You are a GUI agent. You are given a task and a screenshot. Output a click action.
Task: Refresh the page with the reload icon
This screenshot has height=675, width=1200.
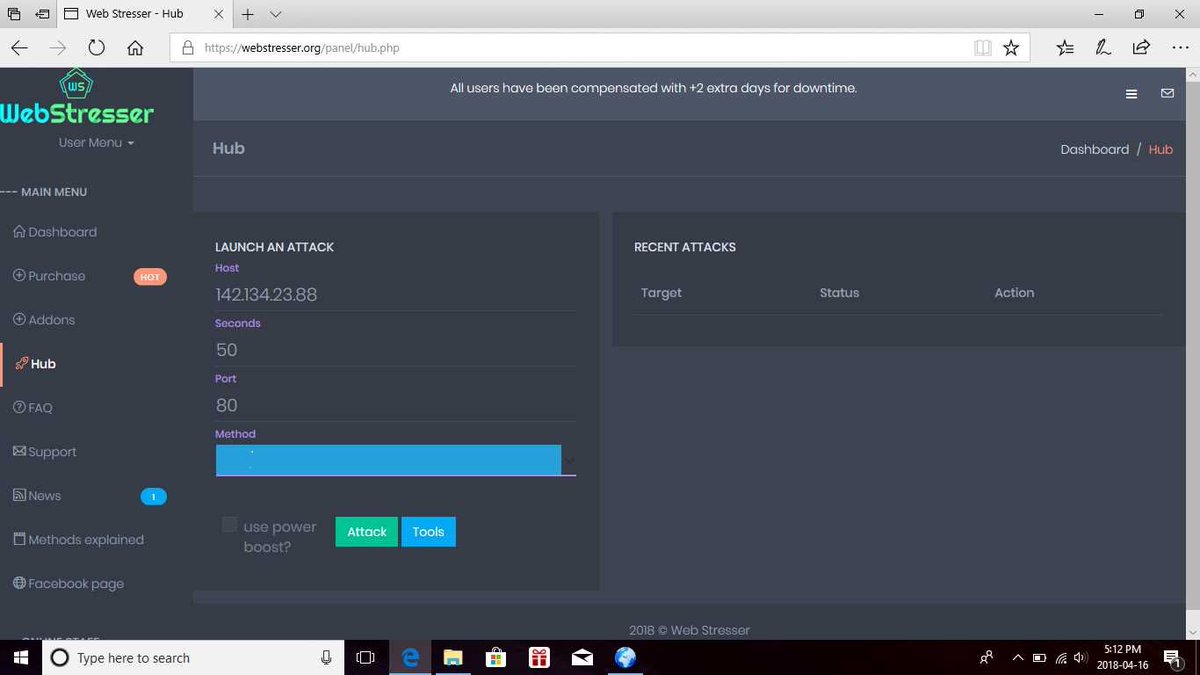click(96, 47)
